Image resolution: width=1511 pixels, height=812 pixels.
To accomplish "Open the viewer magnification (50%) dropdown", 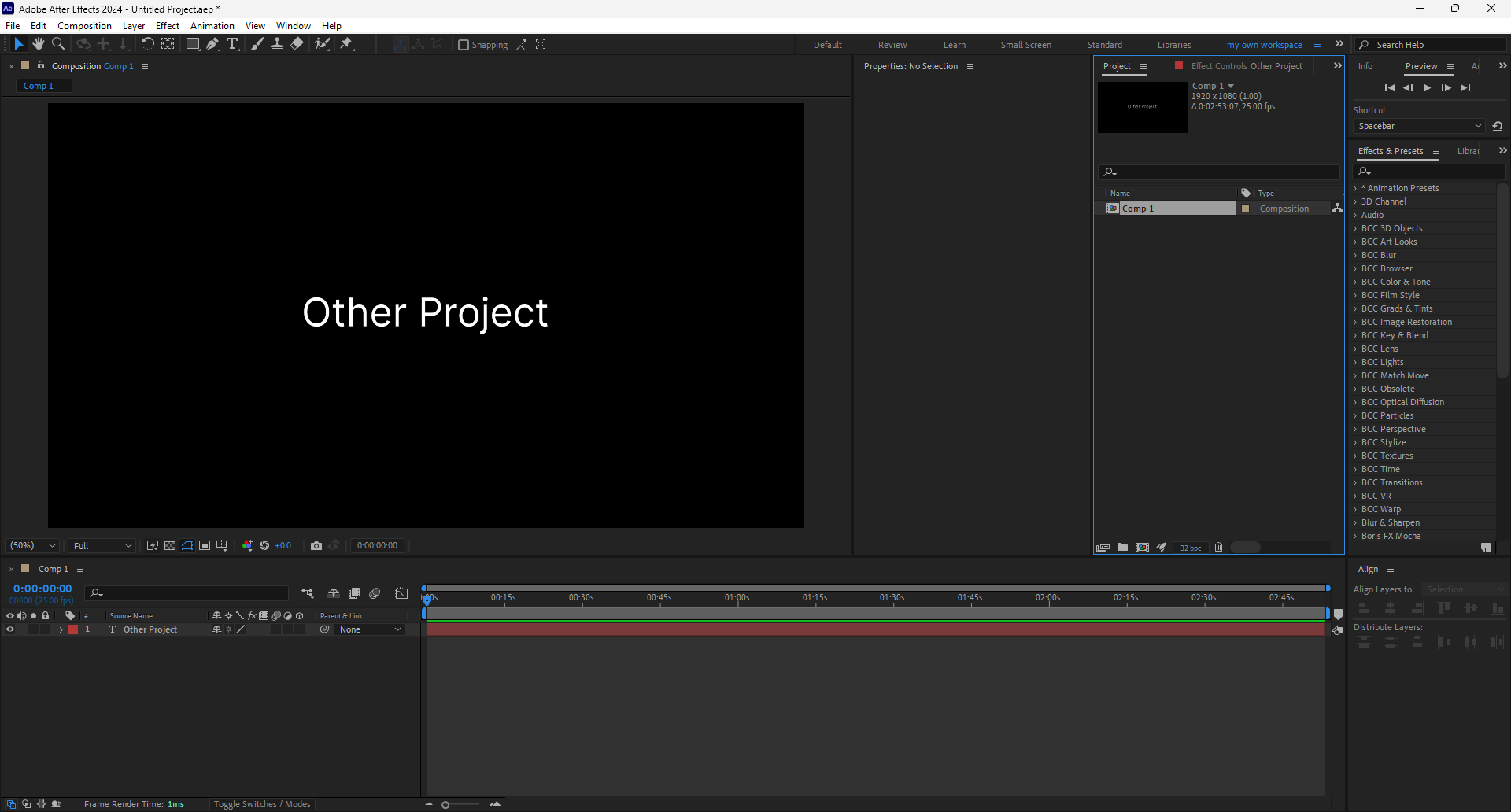I will click(x=32, y=545).
